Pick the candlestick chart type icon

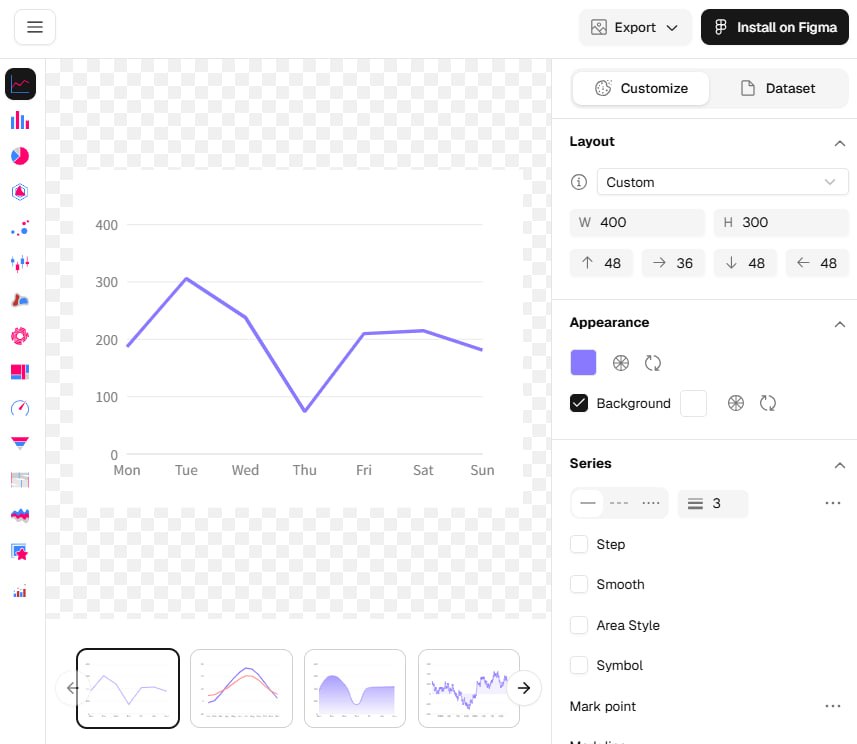(20, 263)
